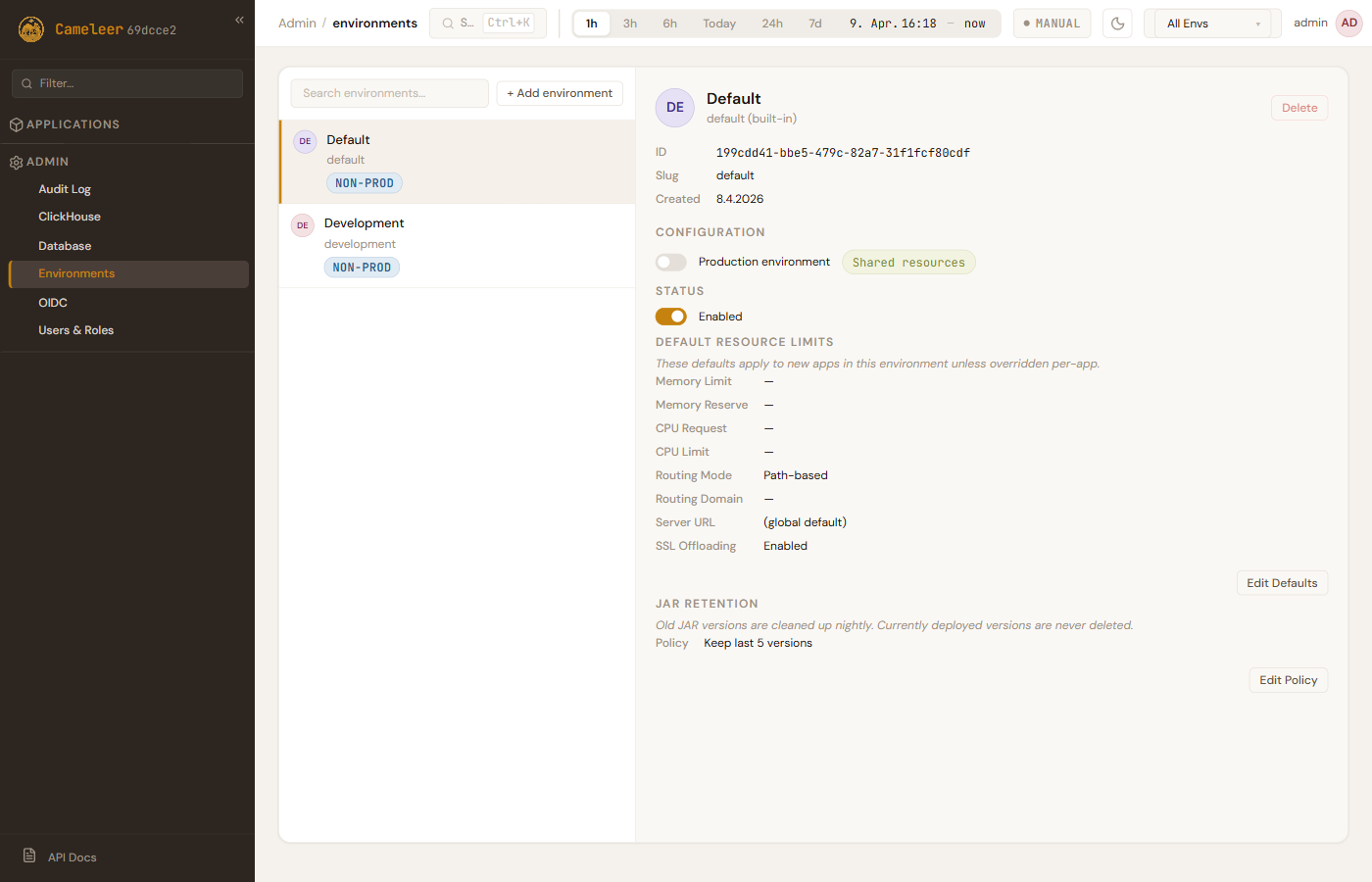Click the Admin gear icon

pyautogui.click(x=16, y=162)
